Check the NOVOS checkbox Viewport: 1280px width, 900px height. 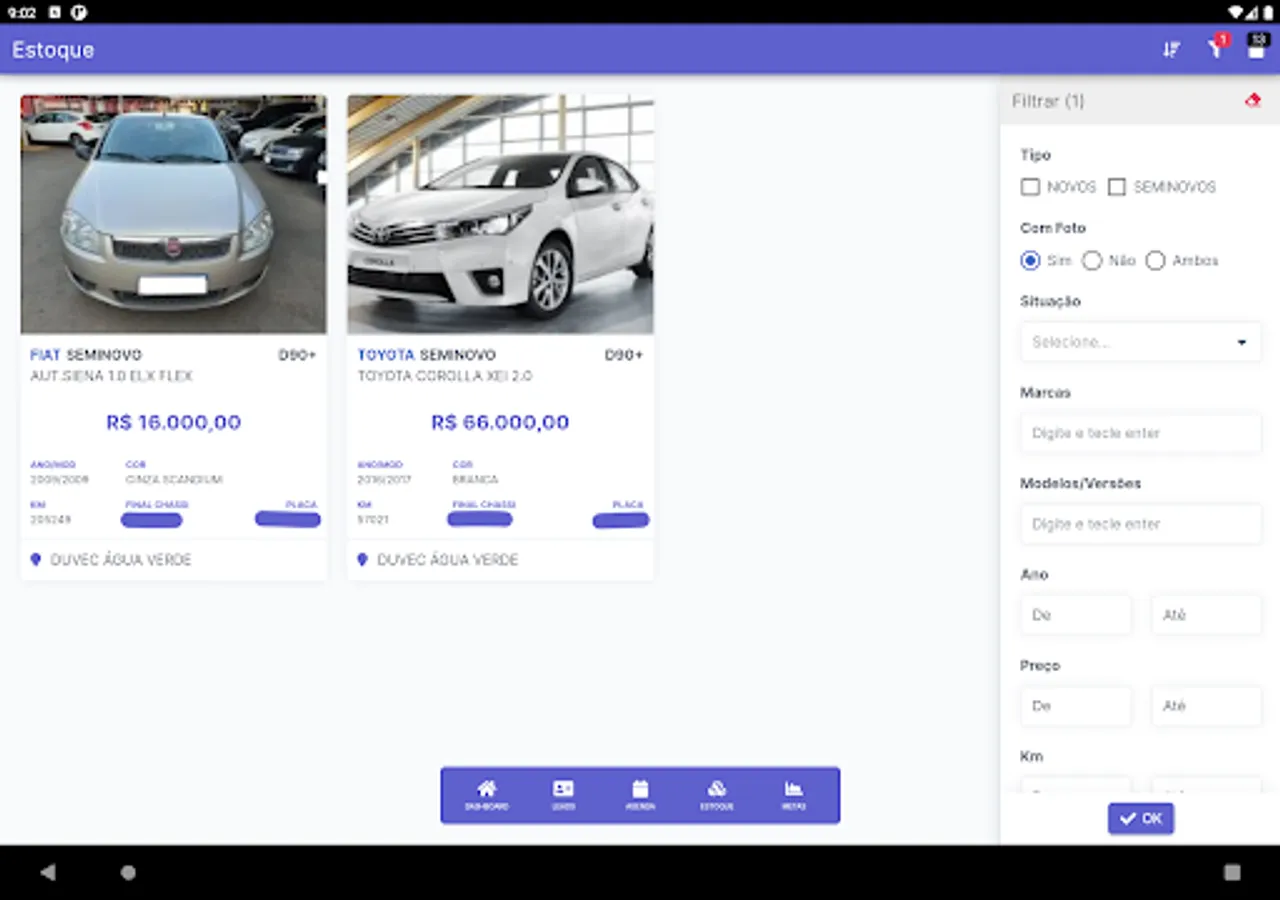tap(1030, 187)
